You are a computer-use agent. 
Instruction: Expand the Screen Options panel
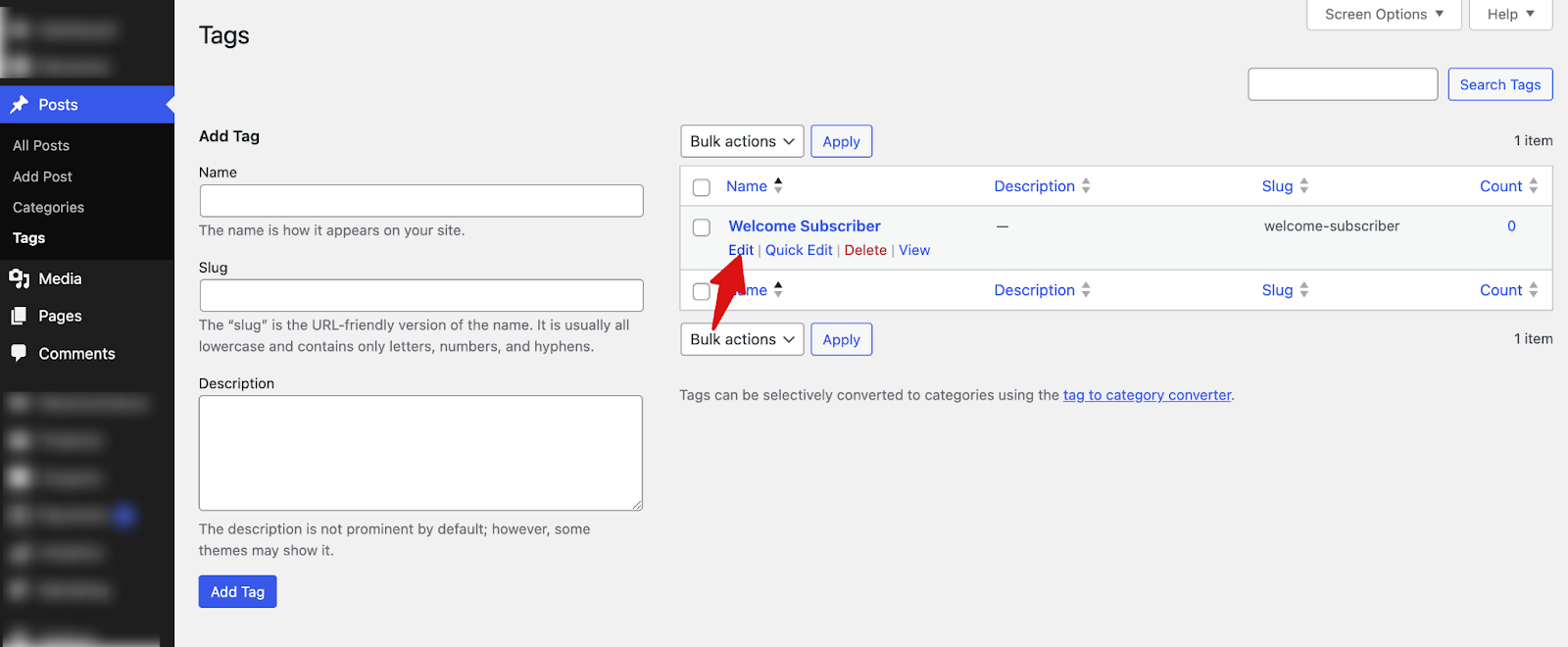[1383, 15]
